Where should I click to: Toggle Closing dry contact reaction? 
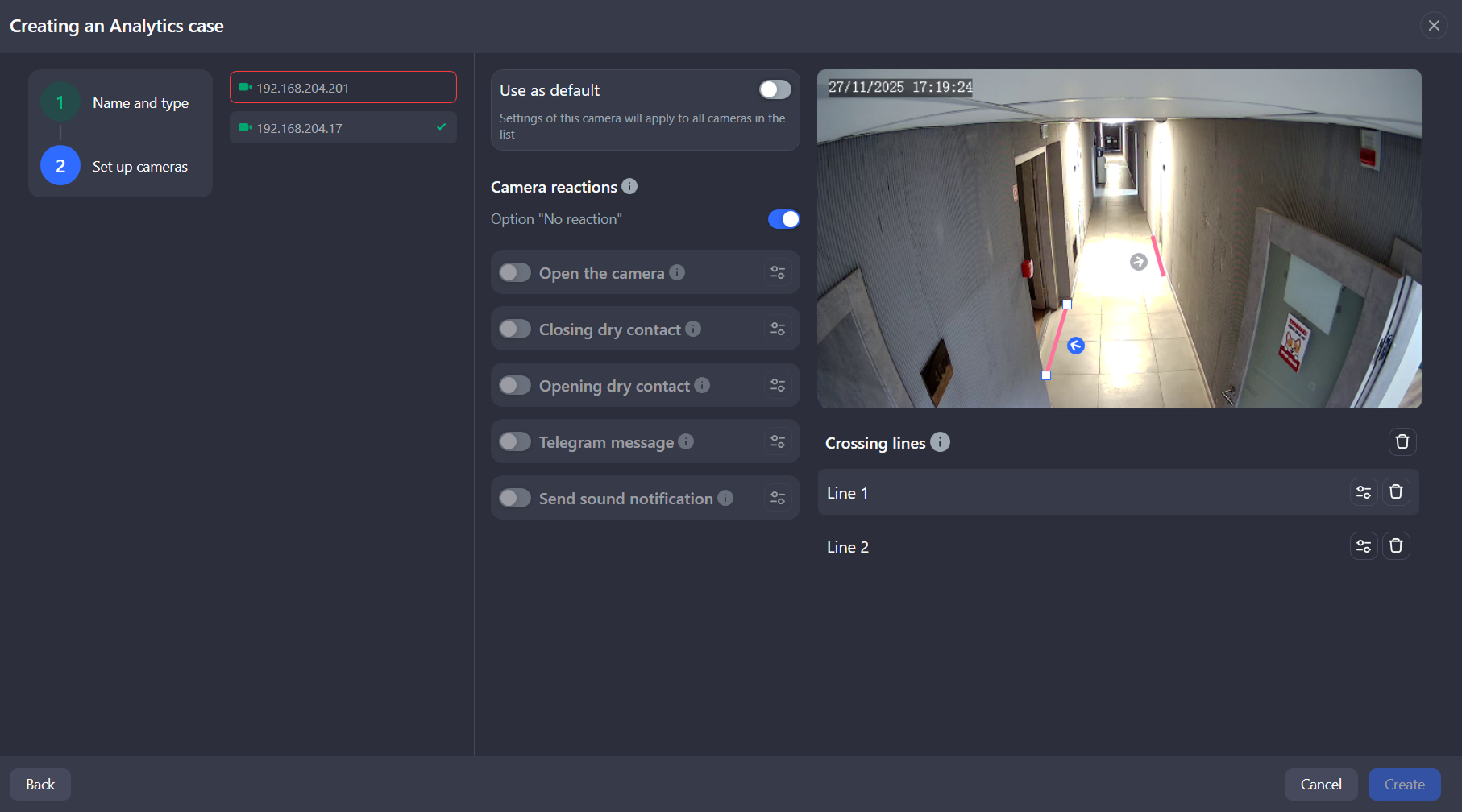click(x=515, y=329)
